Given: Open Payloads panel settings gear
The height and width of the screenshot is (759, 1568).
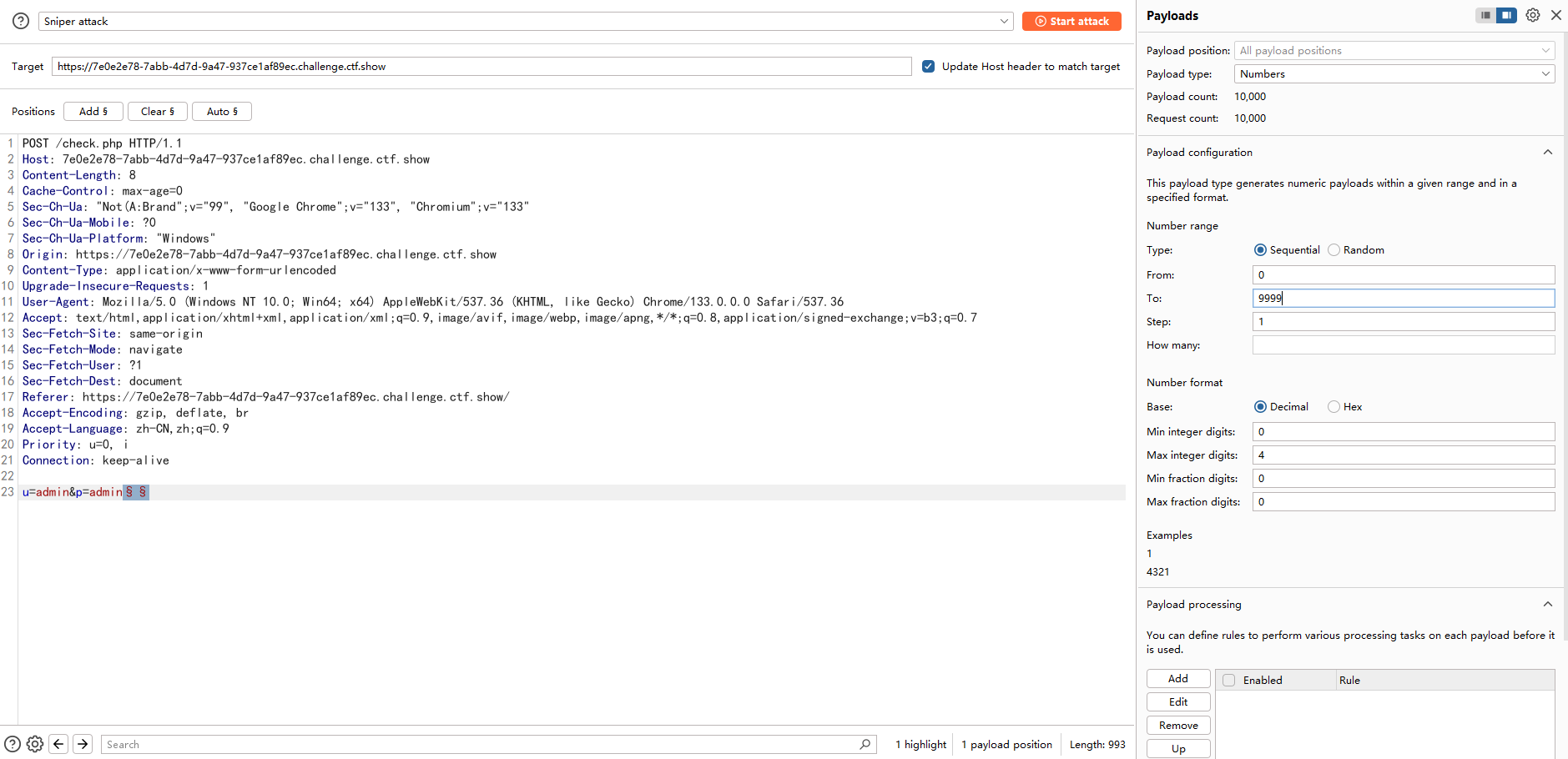Looking at the screenshot, I should pyautogui.click(x=1532, y=15).
